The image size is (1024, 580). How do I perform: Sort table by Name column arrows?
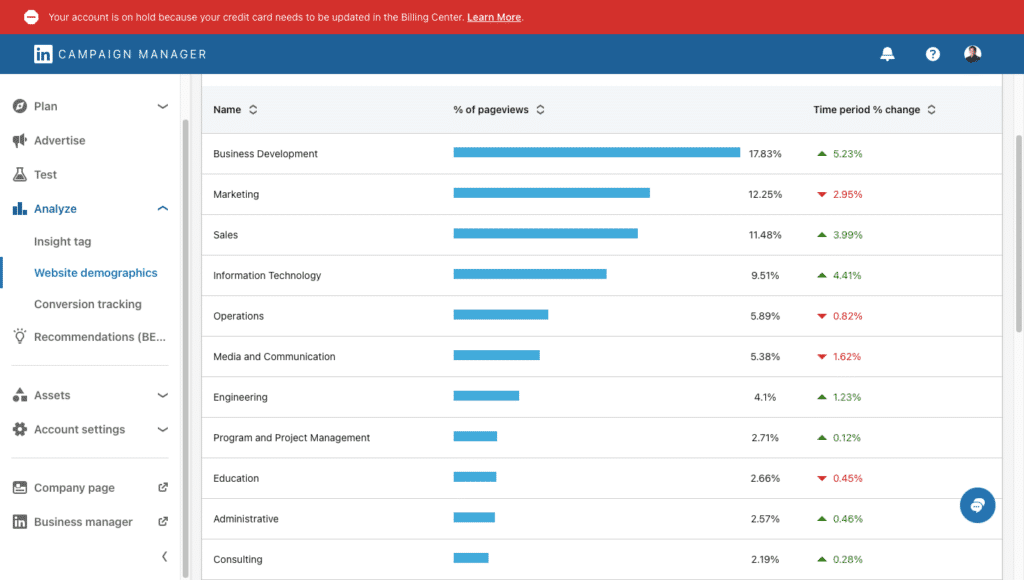pyautogui.click(x=253, y=110)
